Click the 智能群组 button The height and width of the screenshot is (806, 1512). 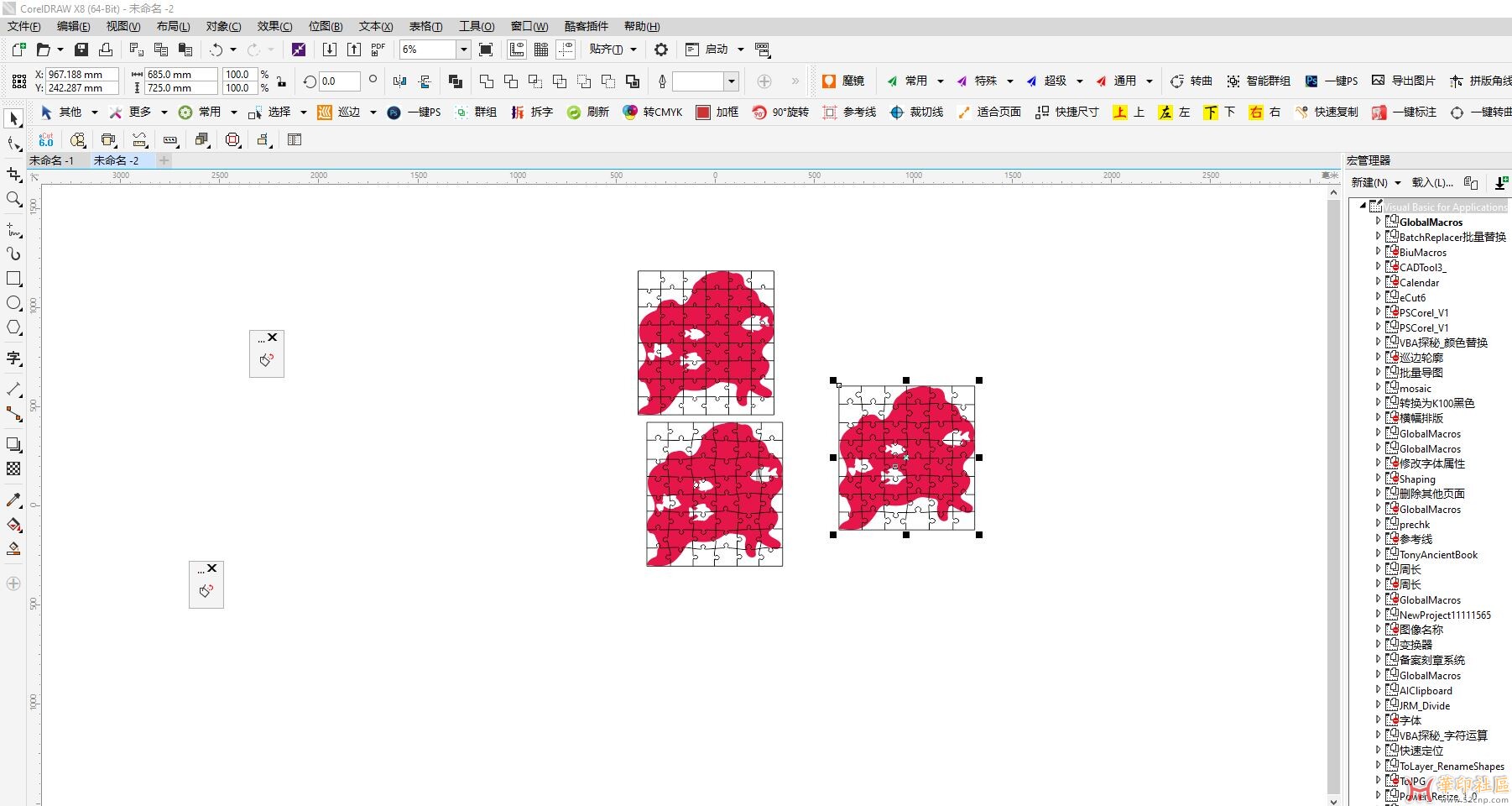point(1258,81)
